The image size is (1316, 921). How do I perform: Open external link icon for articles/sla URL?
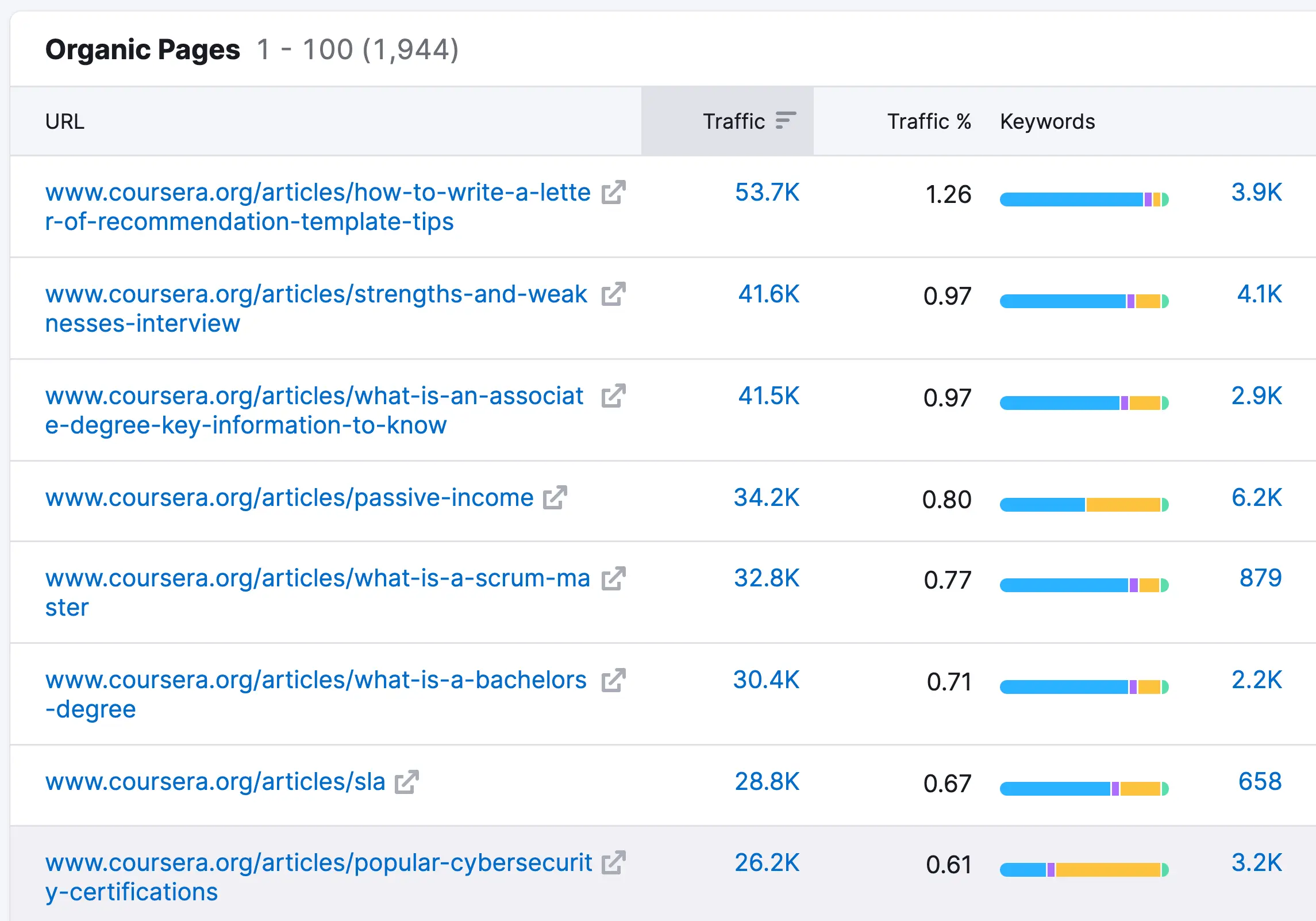(407, 782)
